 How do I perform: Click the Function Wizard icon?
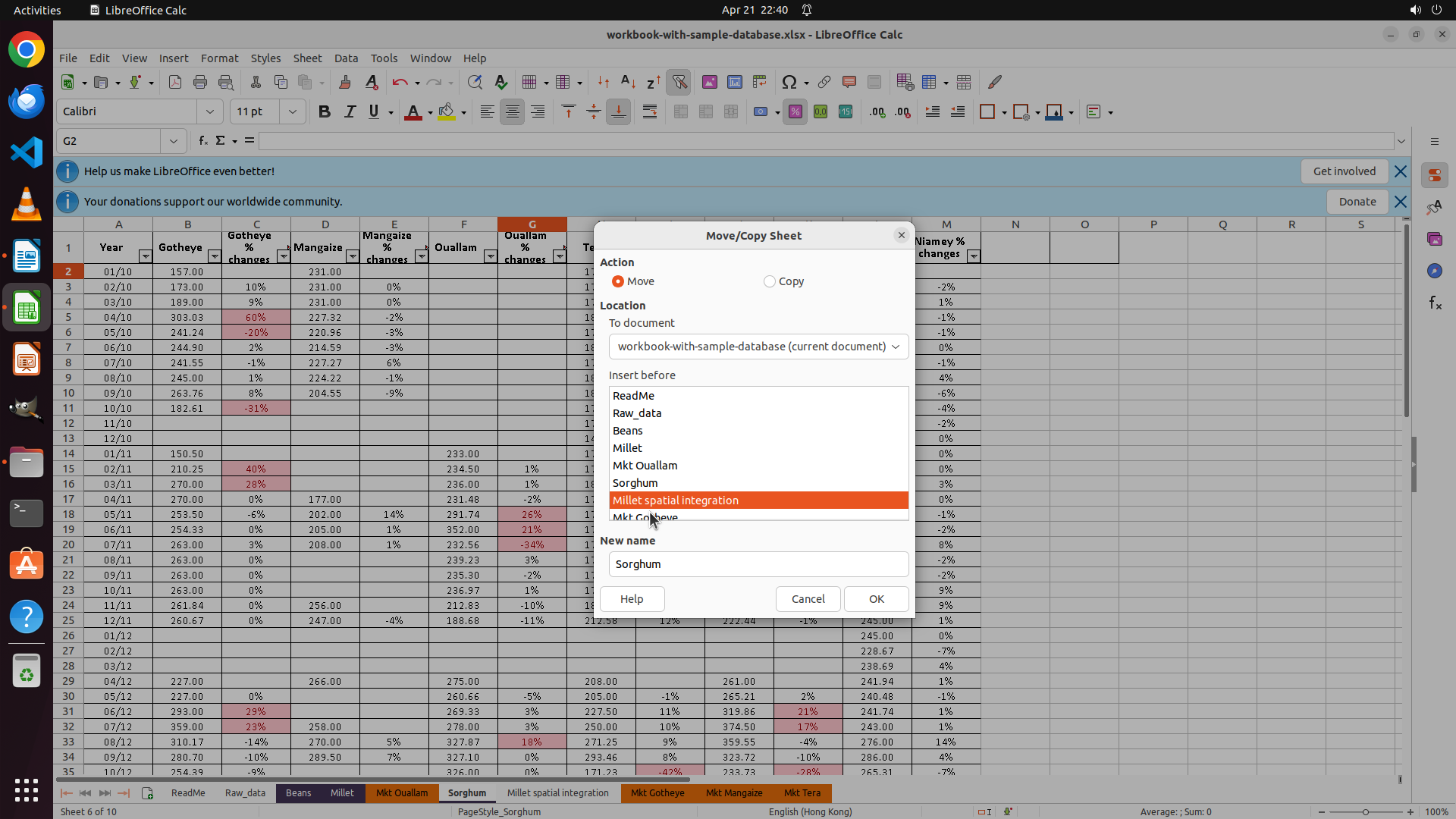(203, 141)
